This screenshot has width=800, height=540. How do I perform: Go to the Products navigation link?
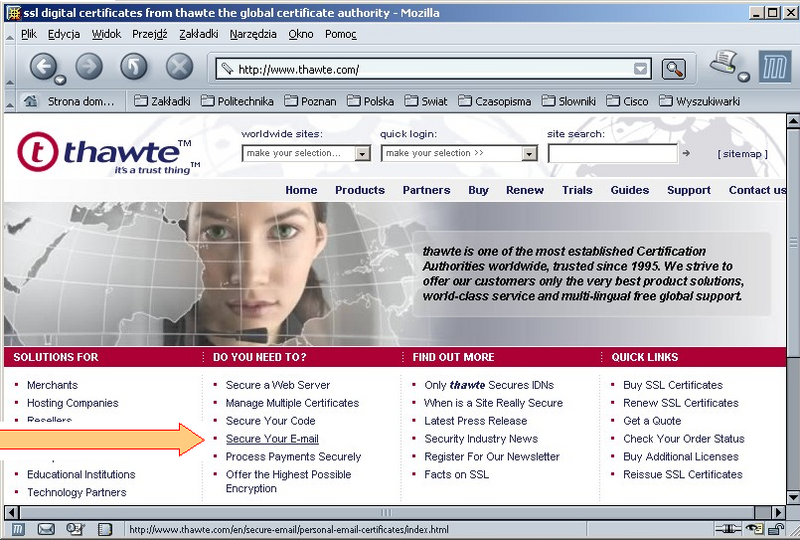click(360, 190)
